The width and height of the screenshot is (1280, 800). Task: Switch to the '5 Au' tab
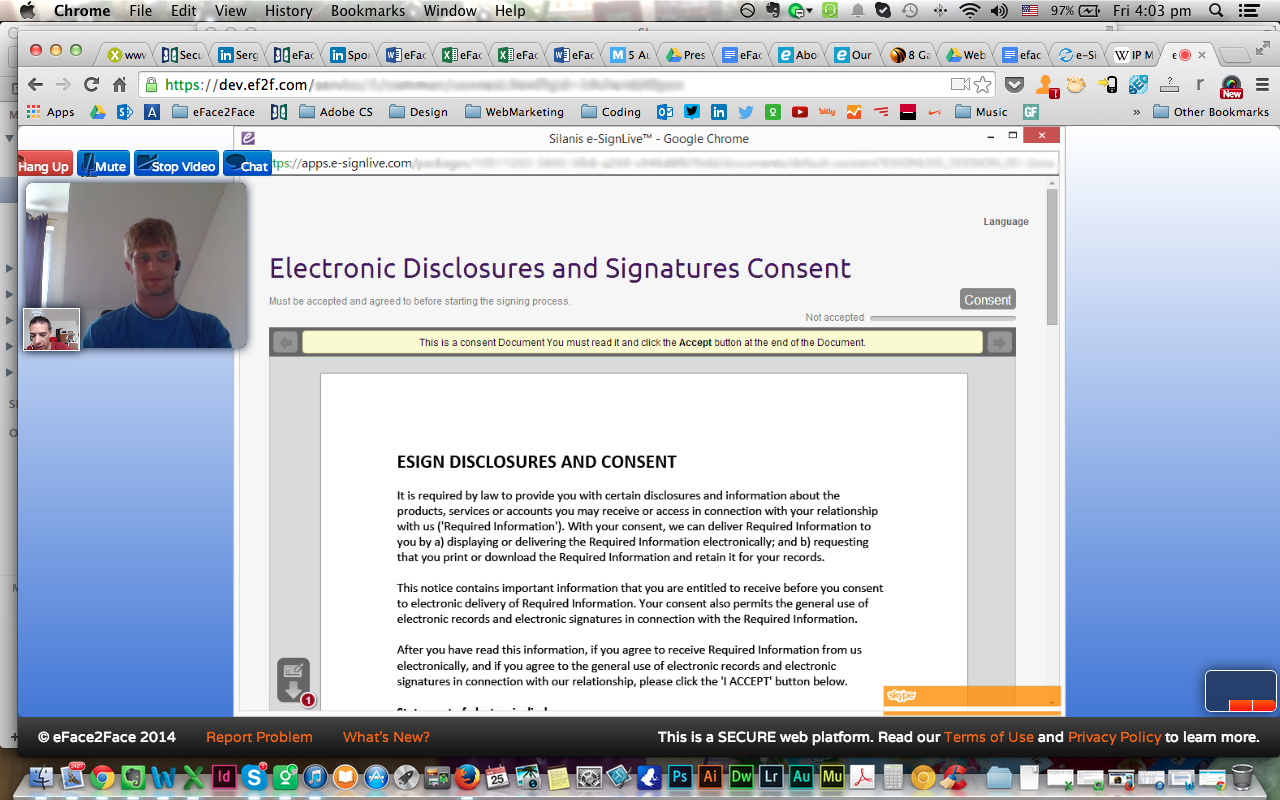click(629, 55)
